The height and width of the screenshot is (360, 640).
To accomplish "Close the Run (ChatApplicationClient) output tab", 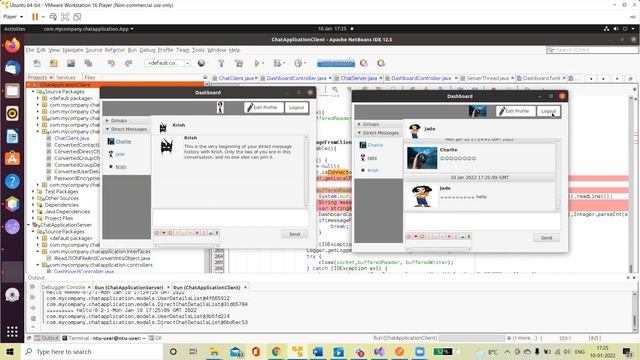I will [x=245, y=287].
